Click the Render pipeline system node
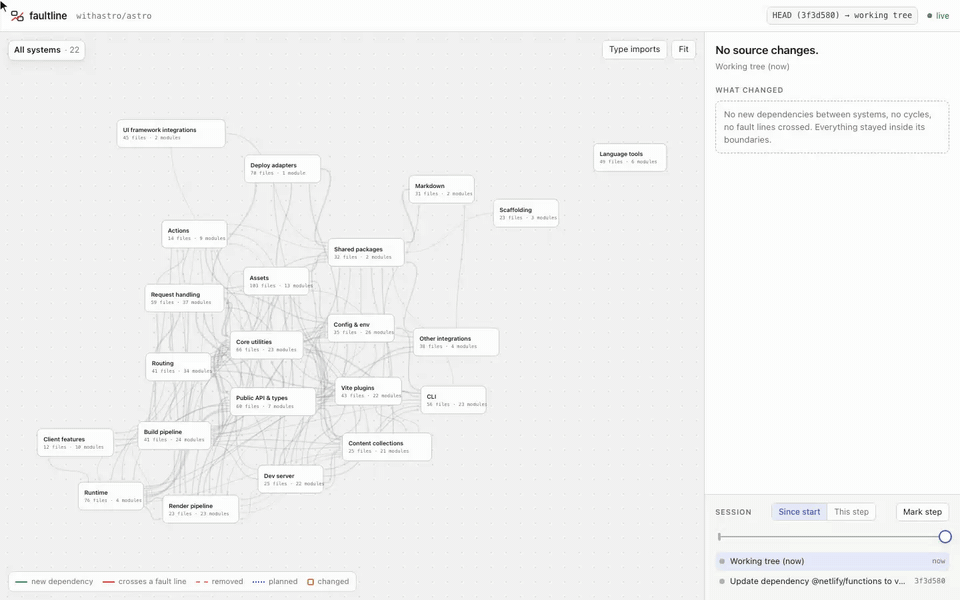 tap(201, 509)
